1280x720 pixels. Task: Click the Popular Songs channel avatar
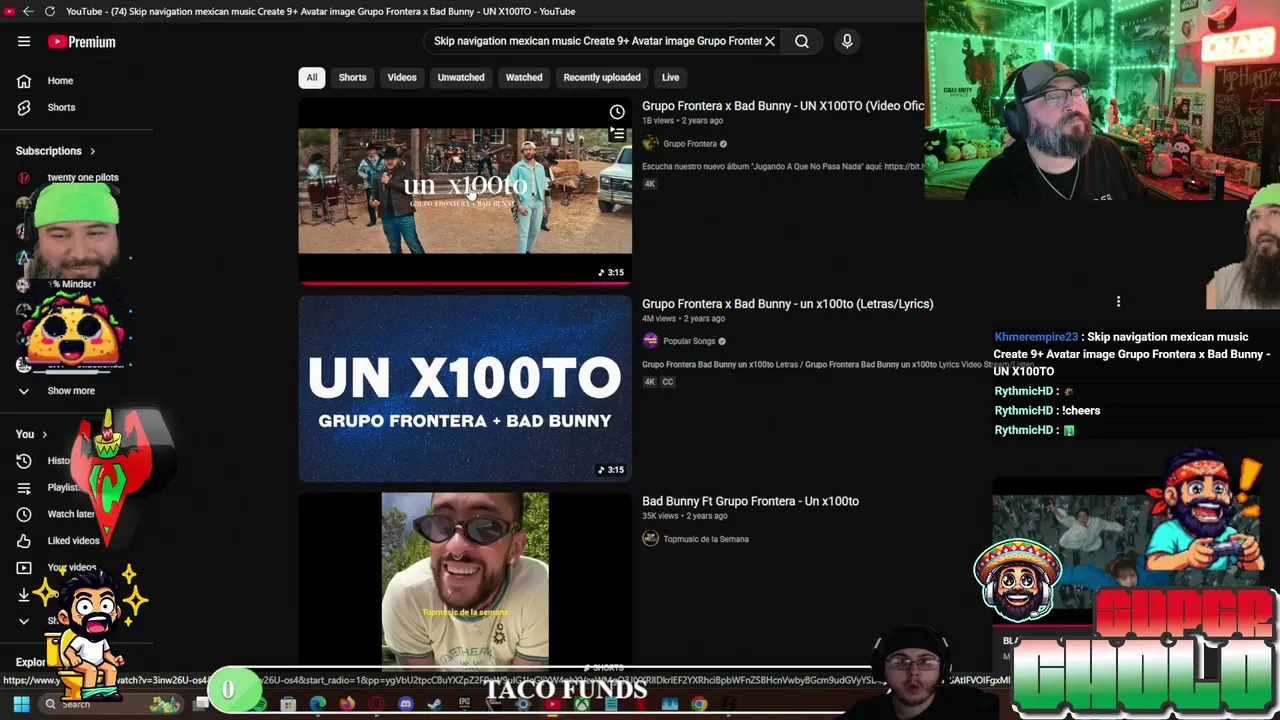[x=650, y=341]
